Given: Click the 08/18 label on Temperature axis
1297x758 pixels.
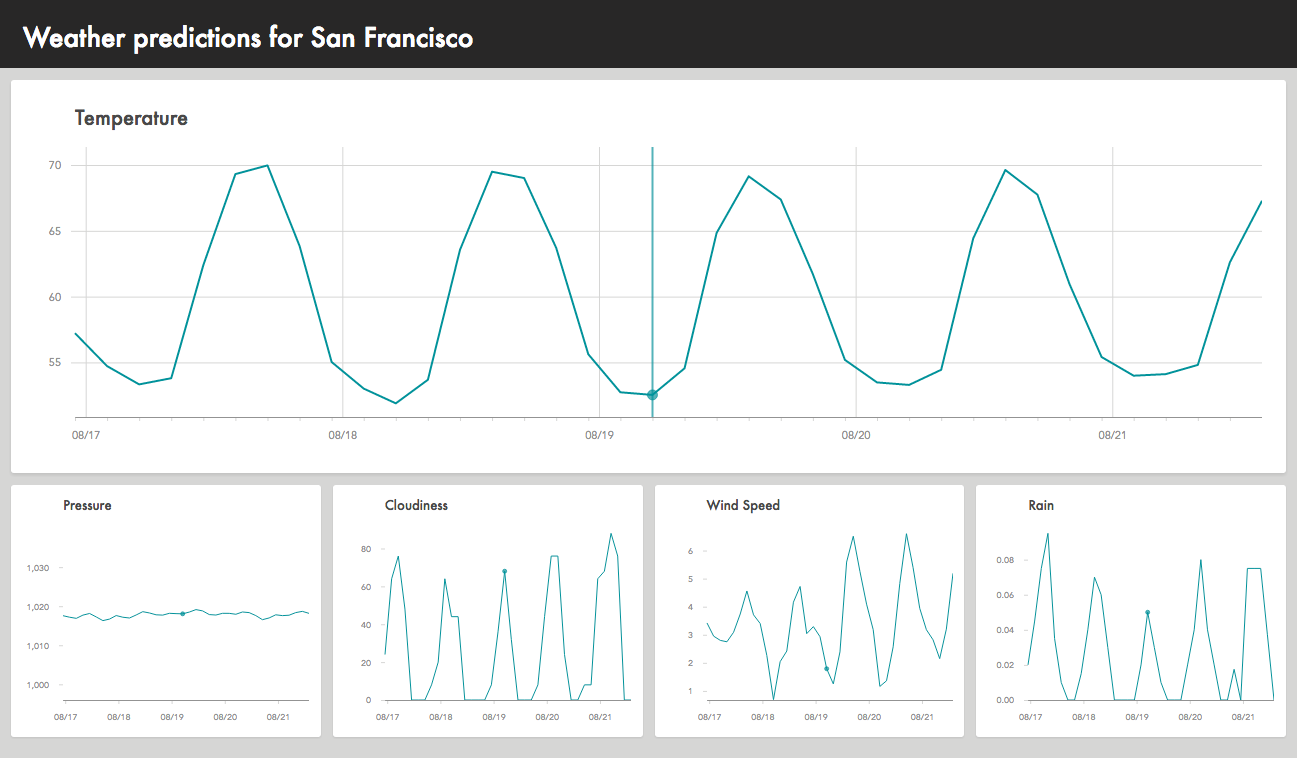Looking at the screenshot, I should tap(342, 435).
